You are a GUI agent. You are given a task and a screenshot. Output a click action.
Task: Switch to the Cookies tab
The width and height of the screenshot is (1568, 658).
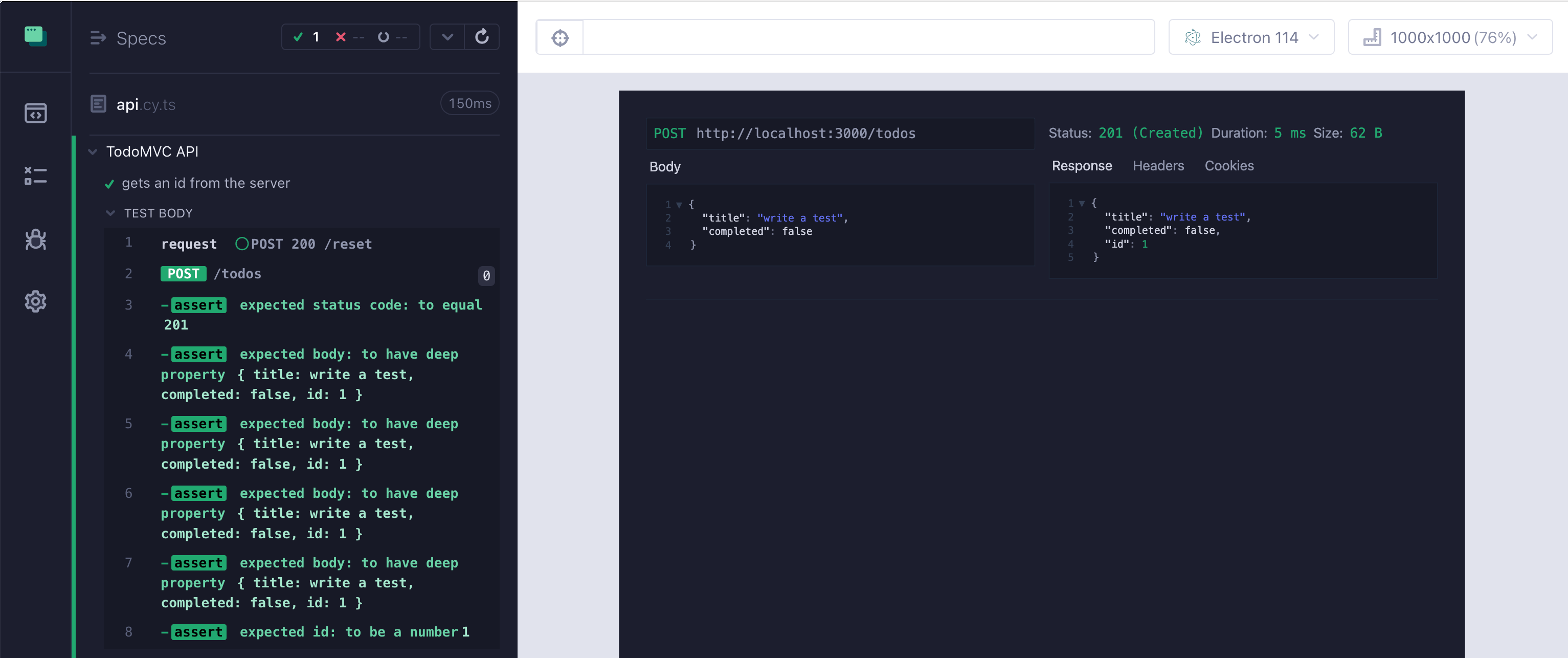[x=1229, y=166]
